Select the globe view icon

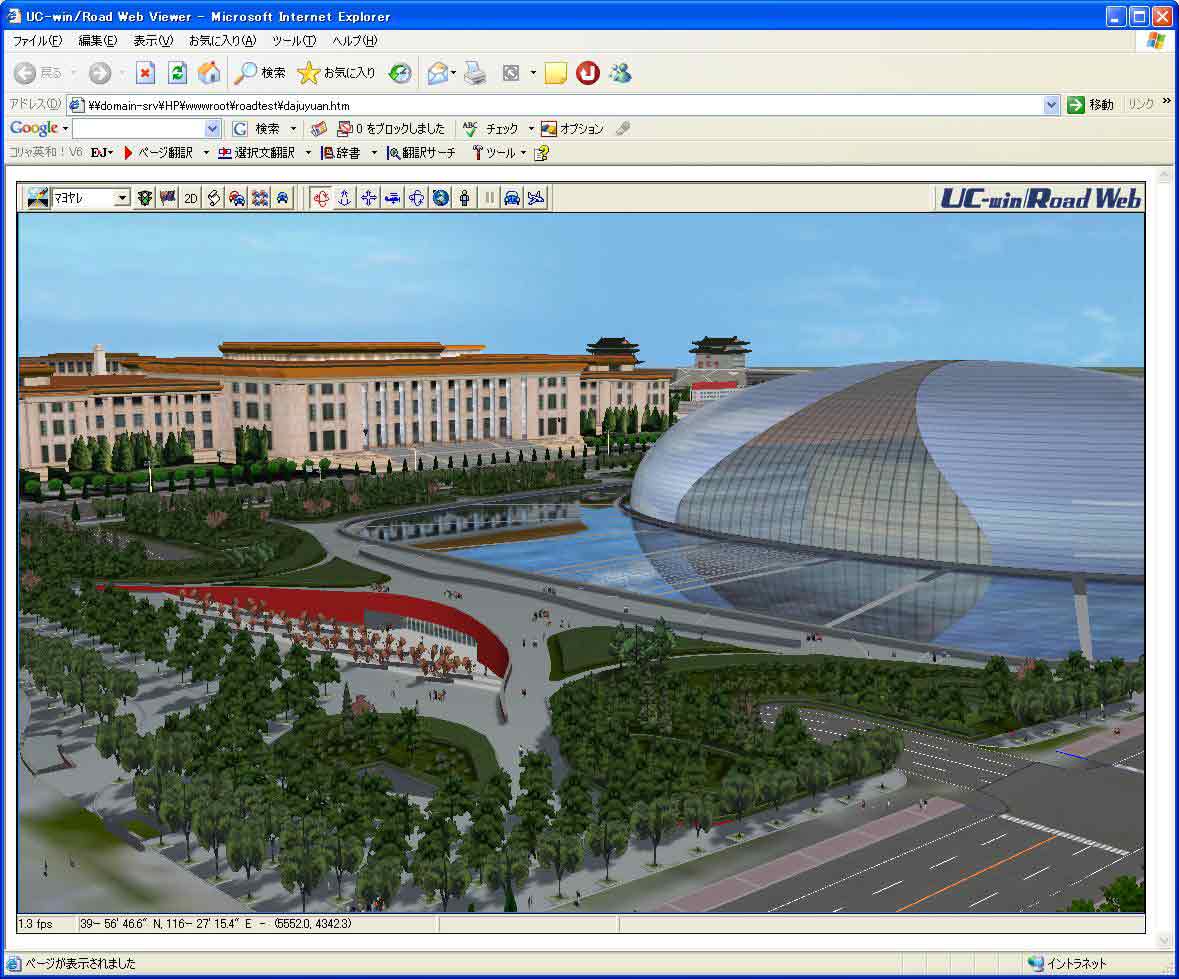click(441, 198)
